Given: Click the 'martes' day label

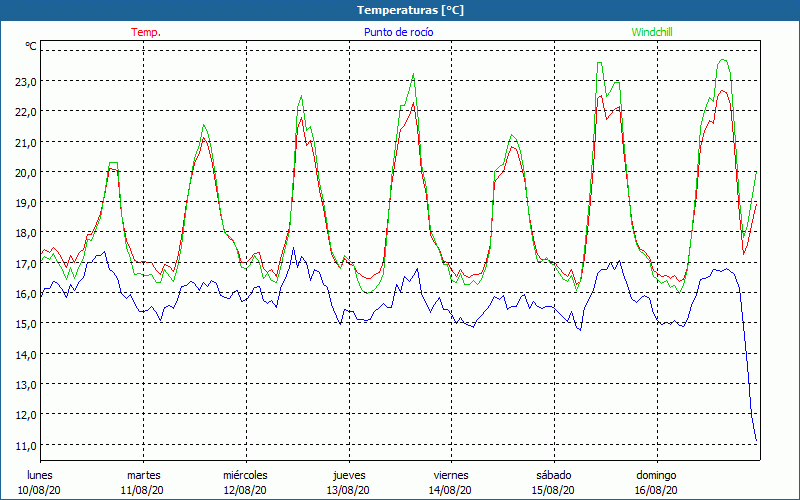Looking at the screenshot, I should click(x=144, y=475).
